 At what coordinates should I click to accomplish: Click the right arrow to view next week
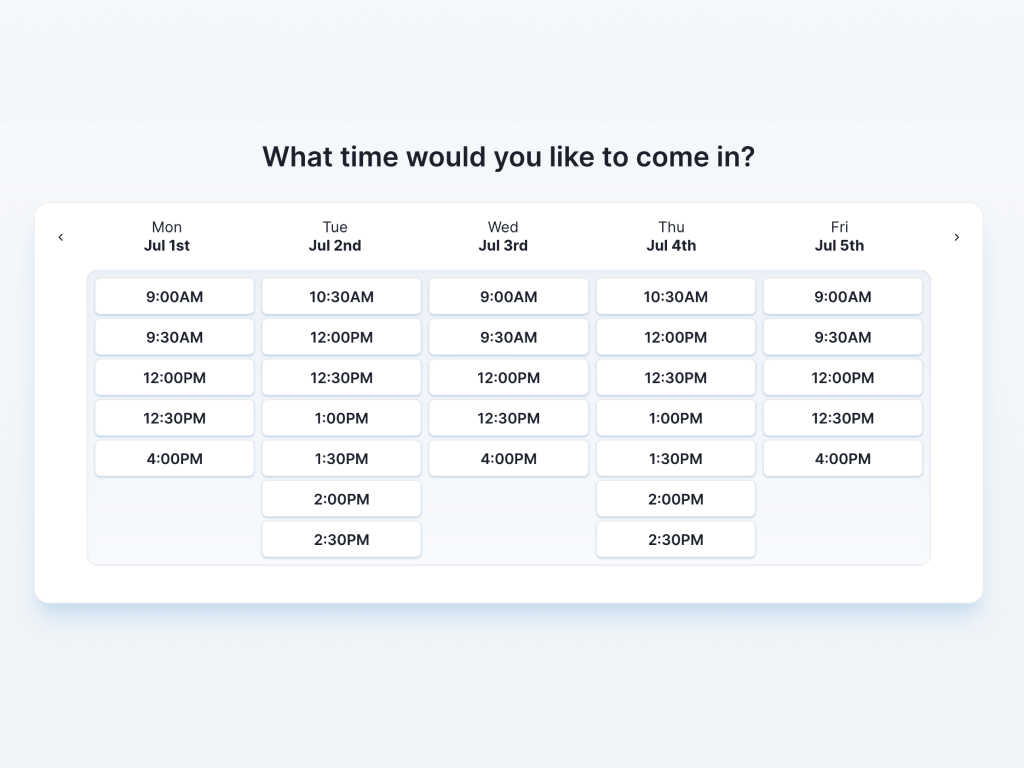click(956, 237)
